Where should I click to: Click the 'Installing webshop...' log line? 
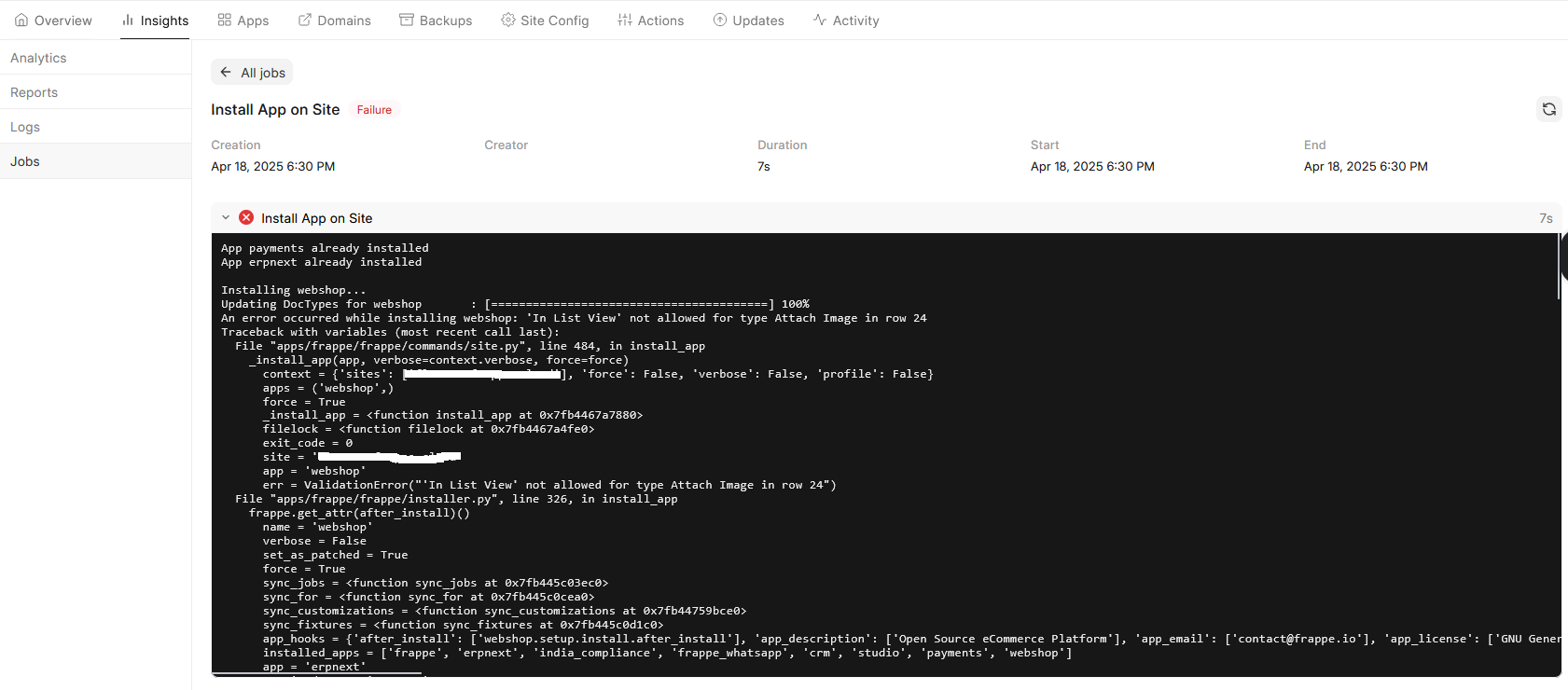pyautogui.click(x=293, y=290)
